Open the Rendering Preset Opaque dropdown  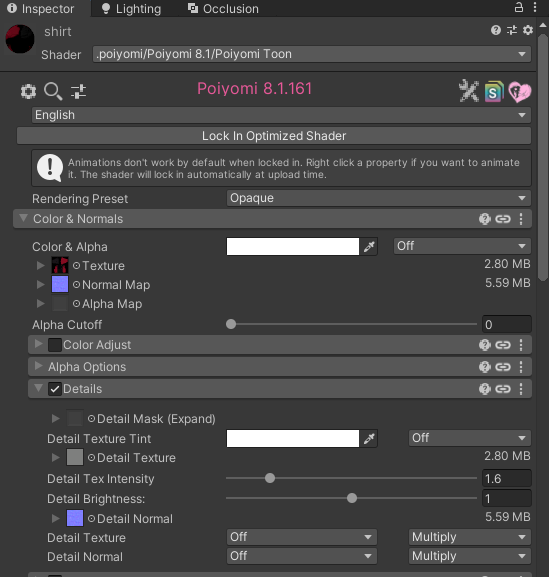379,198
